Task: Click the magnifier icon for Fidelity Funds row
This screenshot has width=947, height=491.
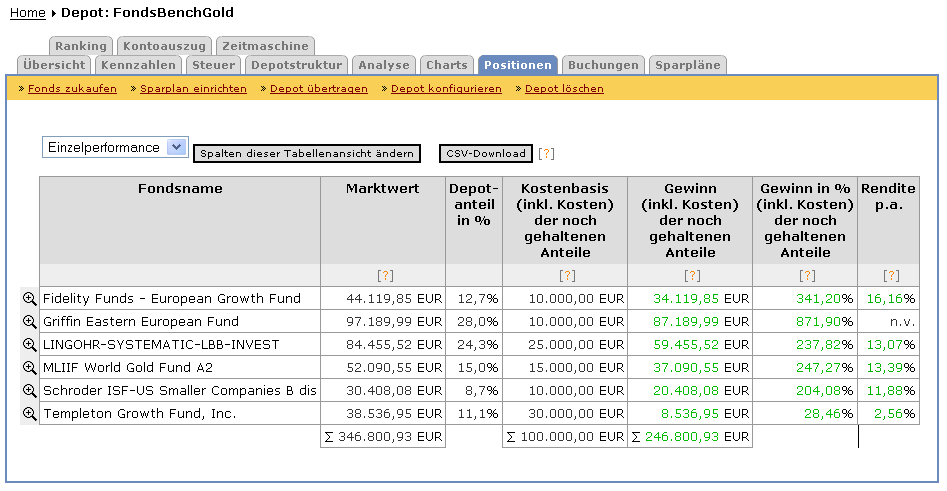Action: [x=29, y=298]
